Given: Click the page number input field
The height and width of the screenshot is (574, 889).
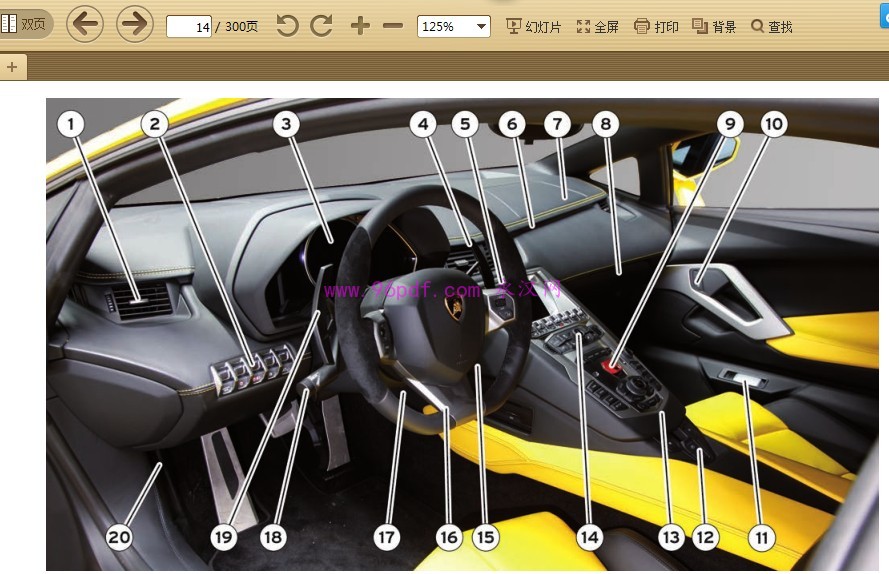Looking at the screenshot, I should click(188, 27).
